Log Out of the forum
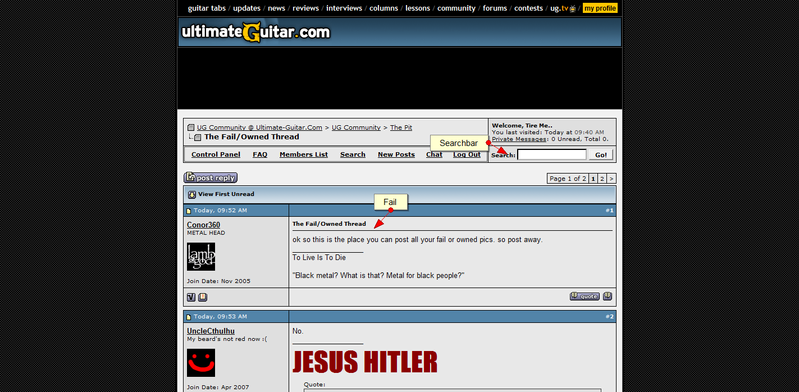Screen dimensions: 799x392 tap(467, 154)
